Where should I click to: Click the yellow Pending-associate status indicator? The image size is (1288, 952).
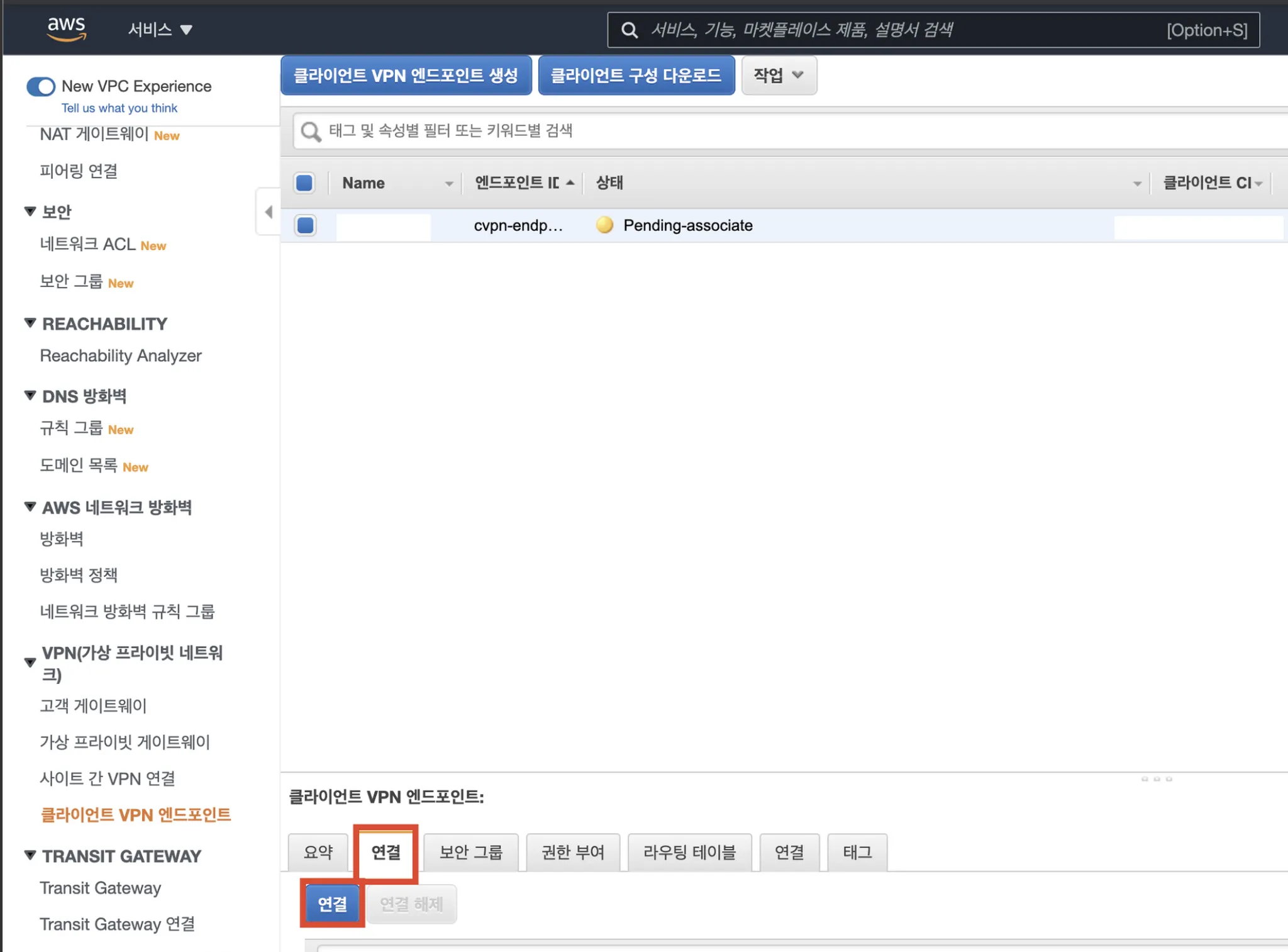click(x=604, y=225)
